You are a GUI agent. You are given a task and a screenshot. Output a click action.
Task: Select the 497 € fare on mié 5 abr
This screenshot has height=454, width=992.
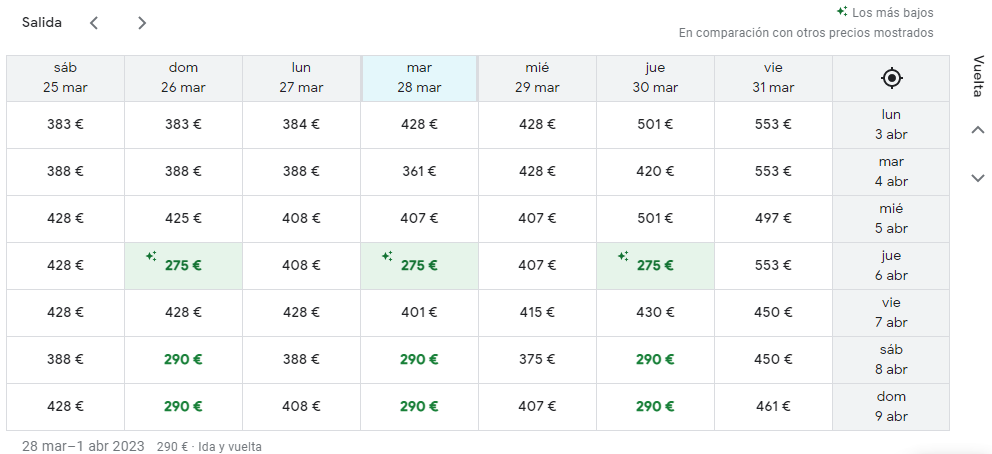tap(773, 219)
